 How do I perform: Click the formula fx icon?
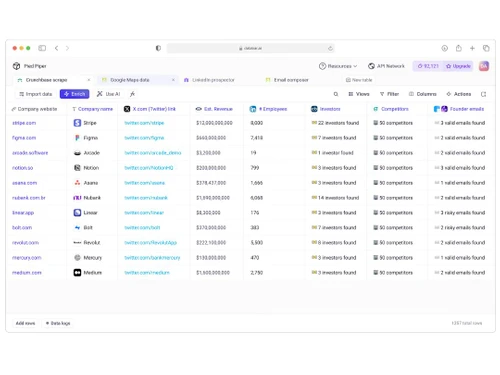click(x=132, y=94)
